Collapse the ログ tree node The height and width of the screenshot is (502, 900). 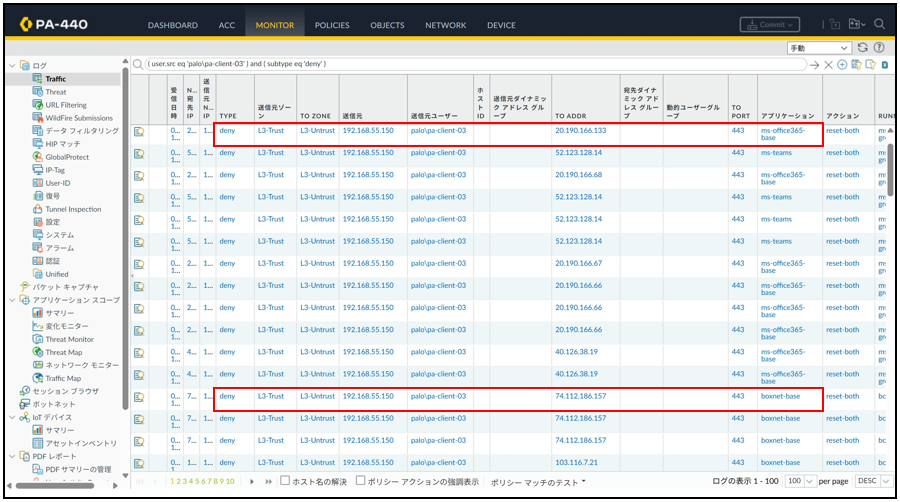[13, 65]
